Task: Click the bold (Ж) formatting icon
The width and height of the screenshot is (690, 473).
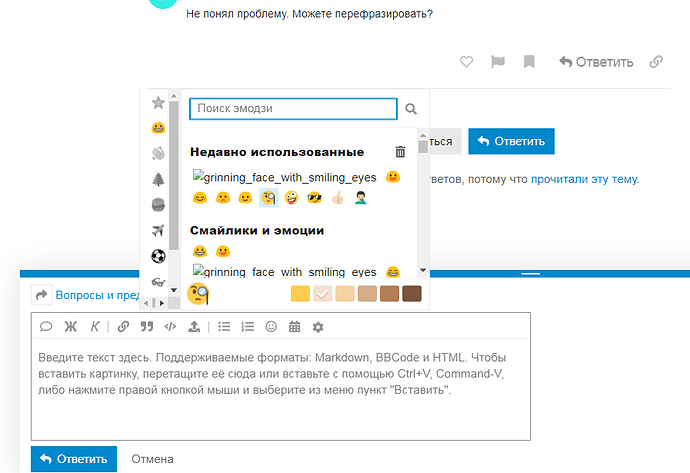Action: tap(70, 326)
